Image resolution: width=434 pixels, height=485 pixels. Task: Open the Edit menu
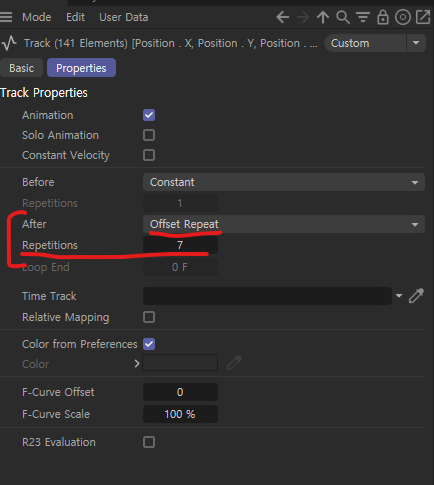click(75, 17)
